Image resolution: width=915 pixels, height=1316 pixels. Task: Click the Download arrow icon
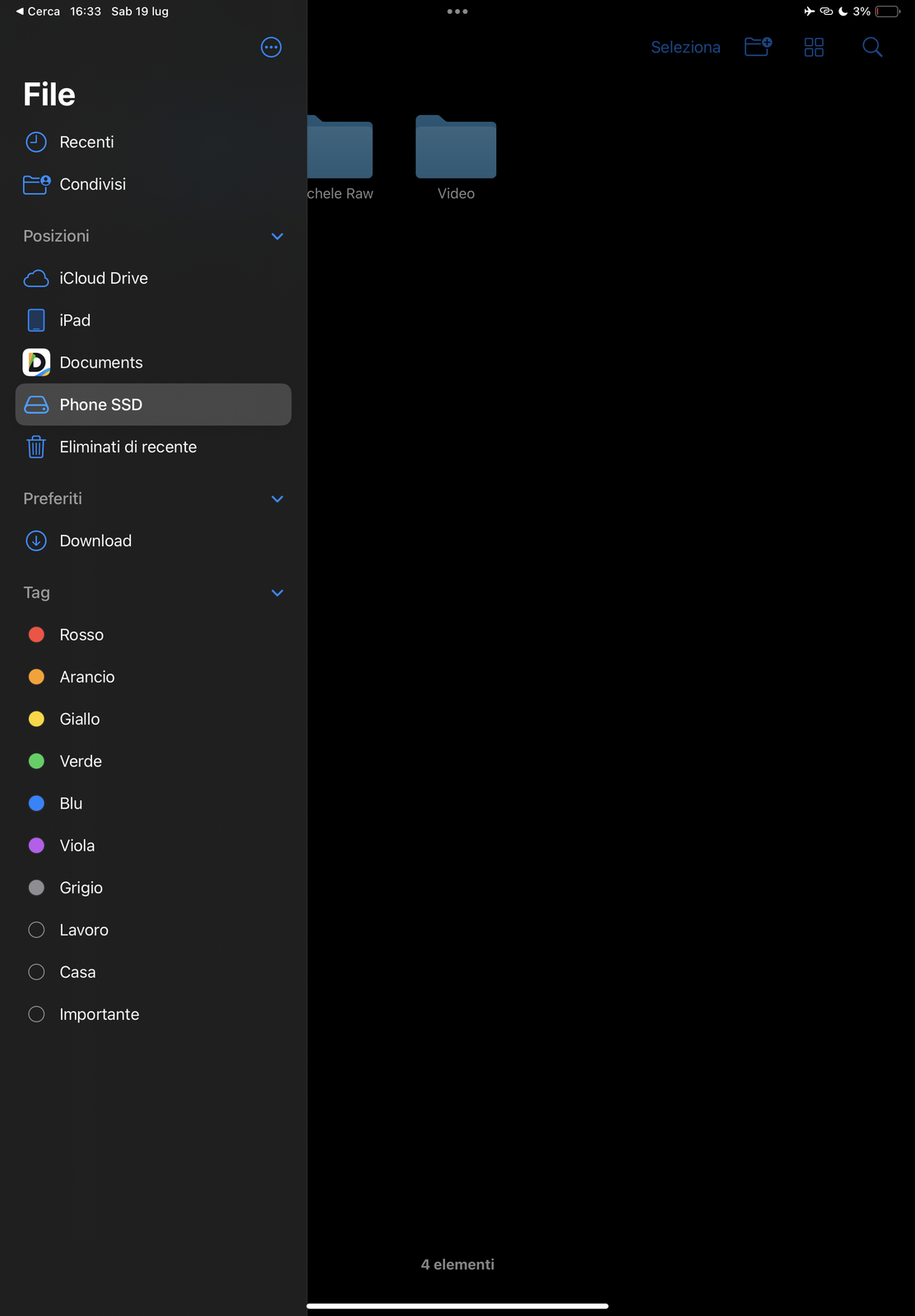pos(36,541)
